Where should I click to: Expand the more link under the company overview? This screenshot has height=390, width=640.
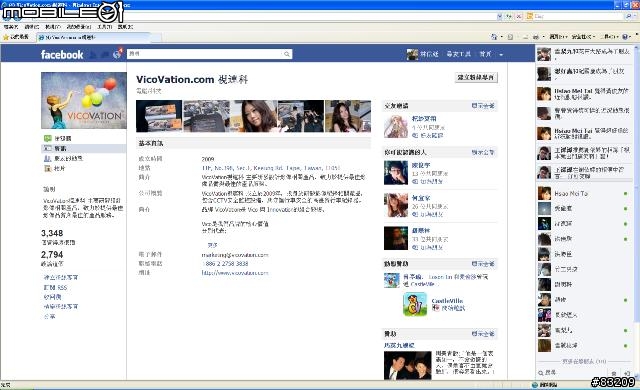[213, 245]
